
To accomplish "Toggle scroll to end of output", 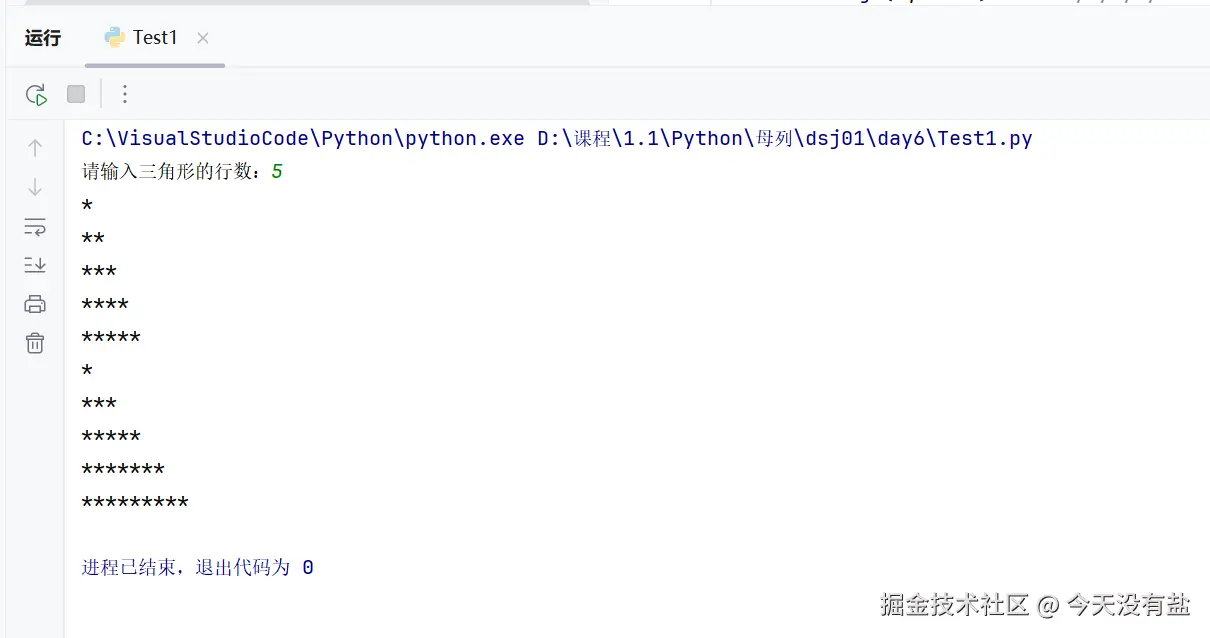I will coord(35,265).
